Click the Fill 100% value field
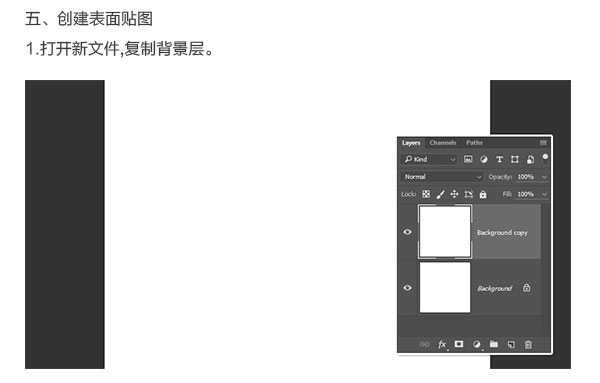 pyautogui.click(x=525, y=194)
